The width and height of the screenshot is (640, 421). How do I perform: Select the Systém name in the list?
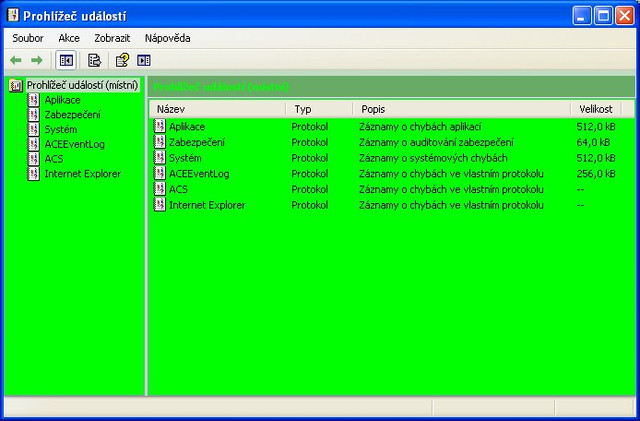tap(185, 158)
